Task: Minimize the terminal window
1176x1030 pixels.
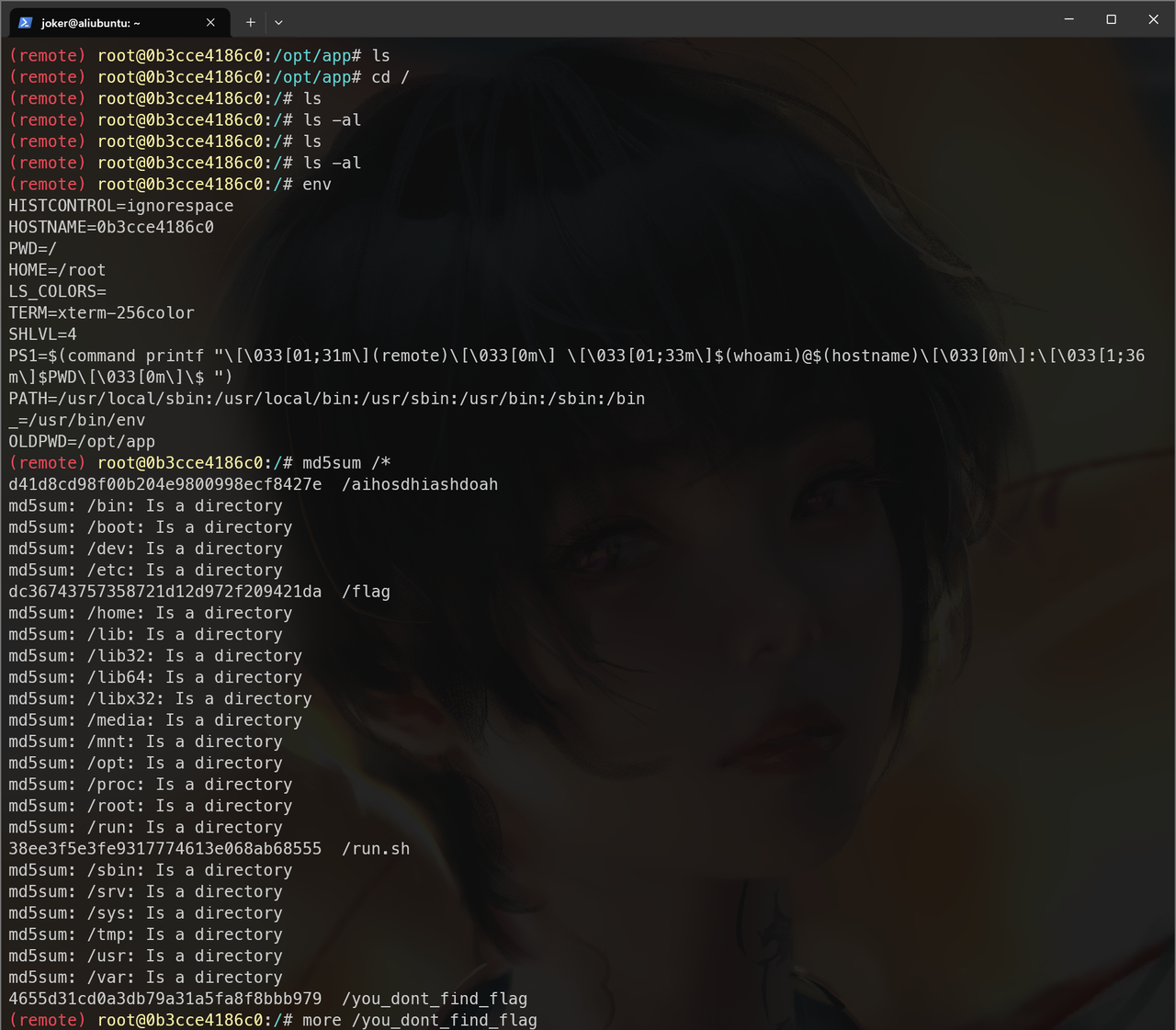Action: [x=1069, y=19]
